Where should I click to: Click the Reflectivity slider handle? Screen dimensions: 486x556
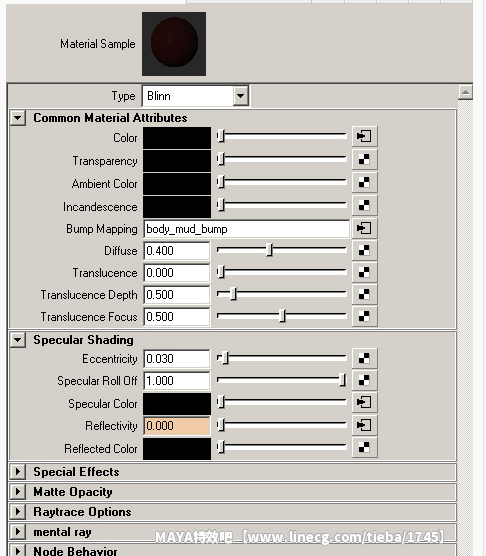click(x=221, y=425)
